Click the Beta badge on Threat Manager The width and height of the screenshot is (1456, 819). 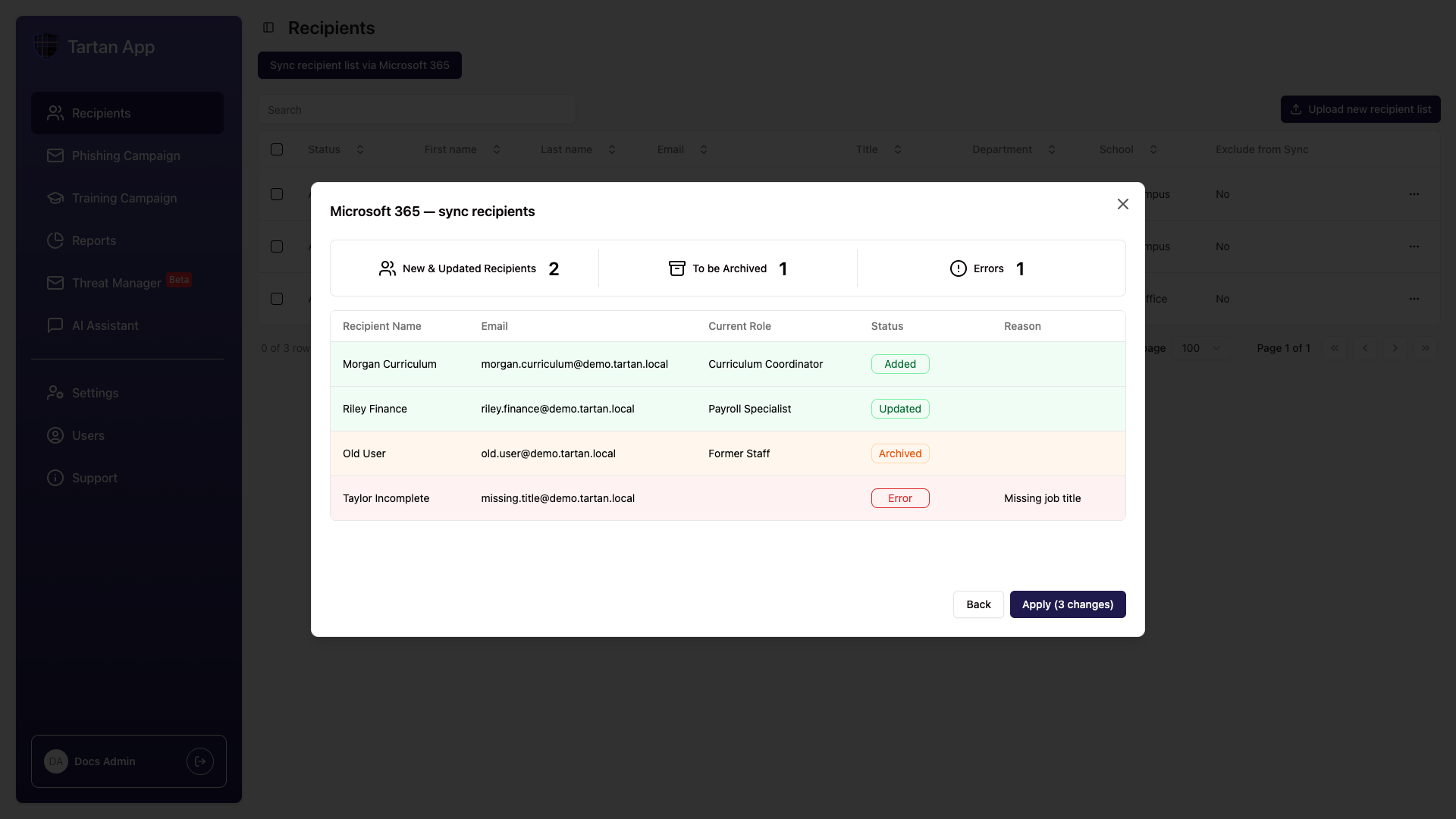pyautogui.click(x=179, y=280)
